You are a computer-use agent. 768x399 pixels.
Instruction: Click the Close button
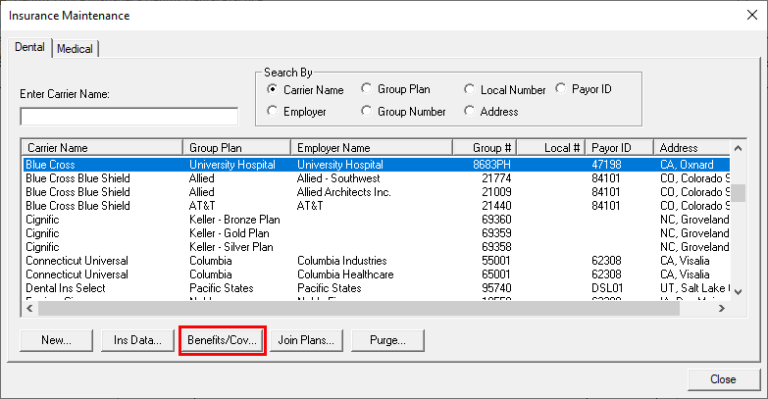(723, 379)
